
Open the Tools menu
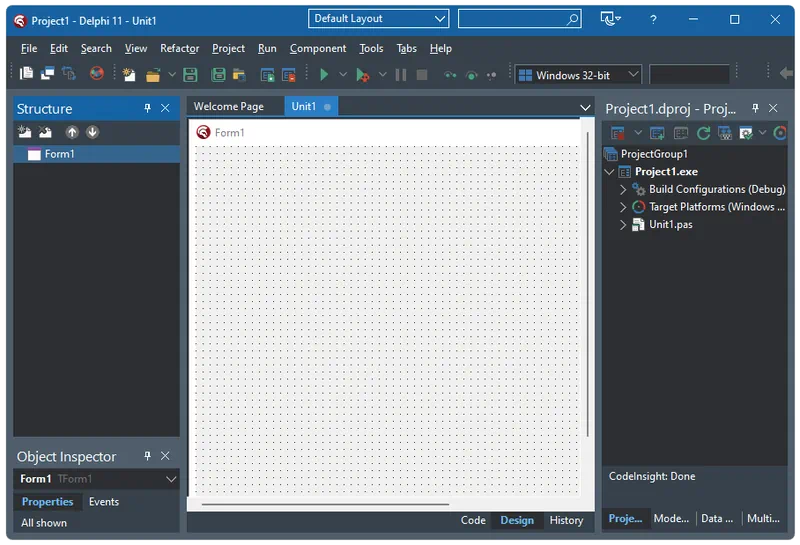[371, 48]
